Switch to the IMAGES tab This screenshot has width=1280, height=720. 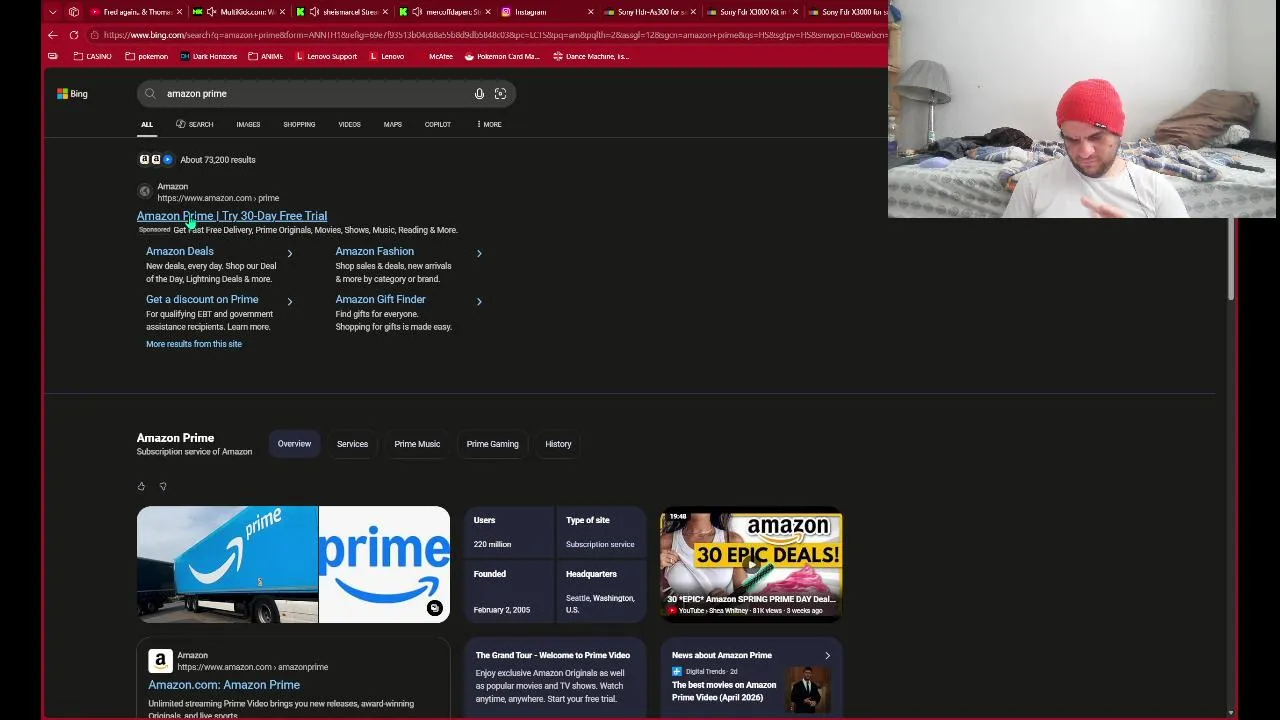(x=248, y=124)
